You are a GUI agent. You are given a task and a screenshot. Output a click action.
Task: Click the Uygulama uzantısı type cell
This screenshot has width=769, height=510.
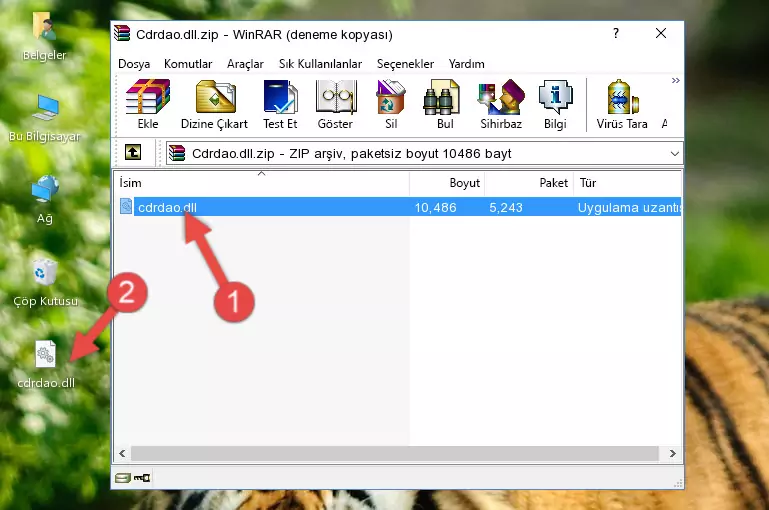(x=629, y=207)
